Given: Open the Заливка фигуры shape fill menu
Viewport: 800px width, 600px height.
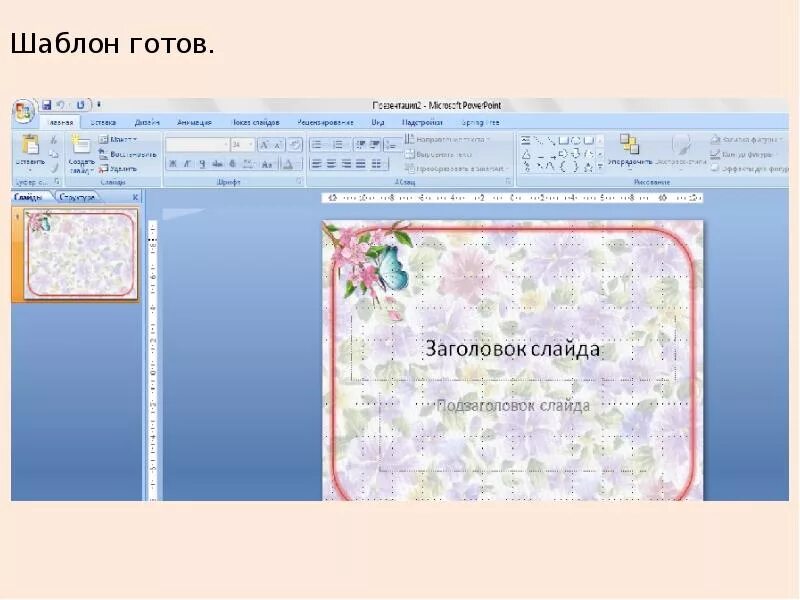Looking at the screenshot, I should tap(745, 139).
